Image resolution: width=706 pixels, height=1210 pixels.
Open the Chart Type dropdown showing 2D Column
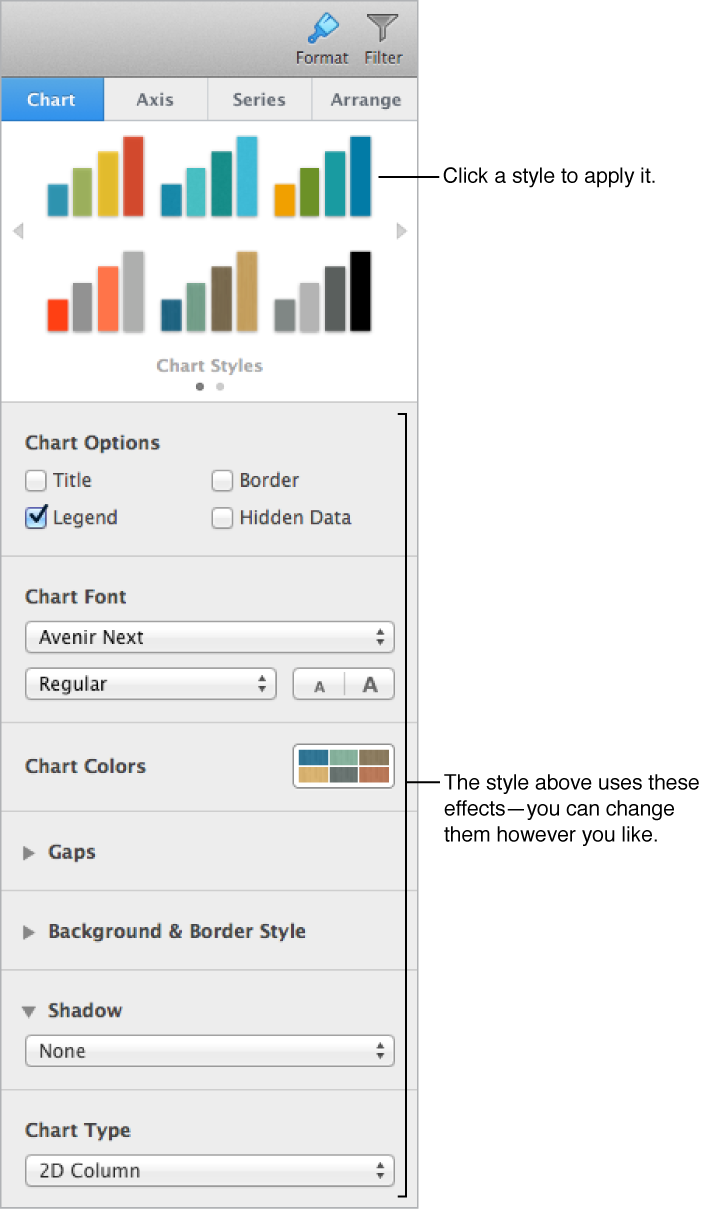209,1170
